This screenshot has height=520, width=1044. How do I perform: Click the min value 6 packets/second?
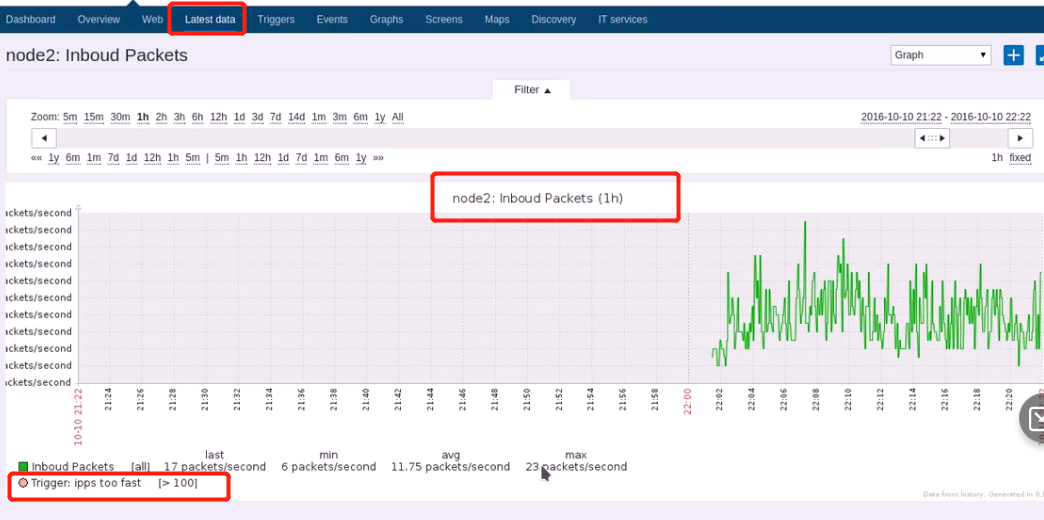(328, 467)
